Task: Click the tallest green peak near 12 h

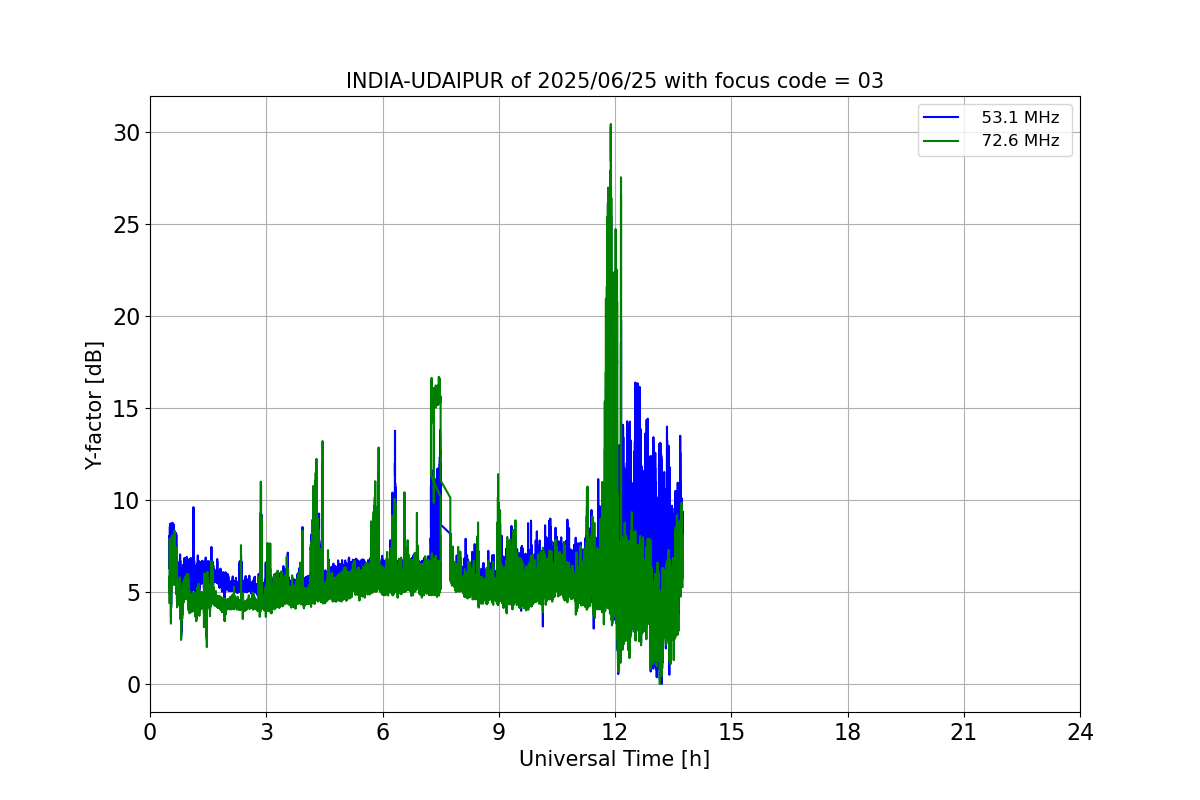Action: click(610, 126)
